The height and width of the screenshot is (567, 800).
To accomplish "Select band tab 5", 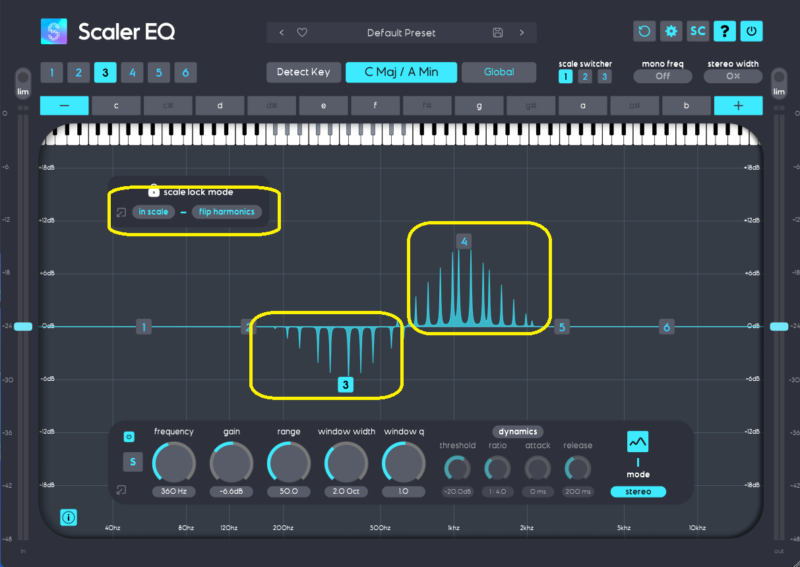I will (158, 73).
